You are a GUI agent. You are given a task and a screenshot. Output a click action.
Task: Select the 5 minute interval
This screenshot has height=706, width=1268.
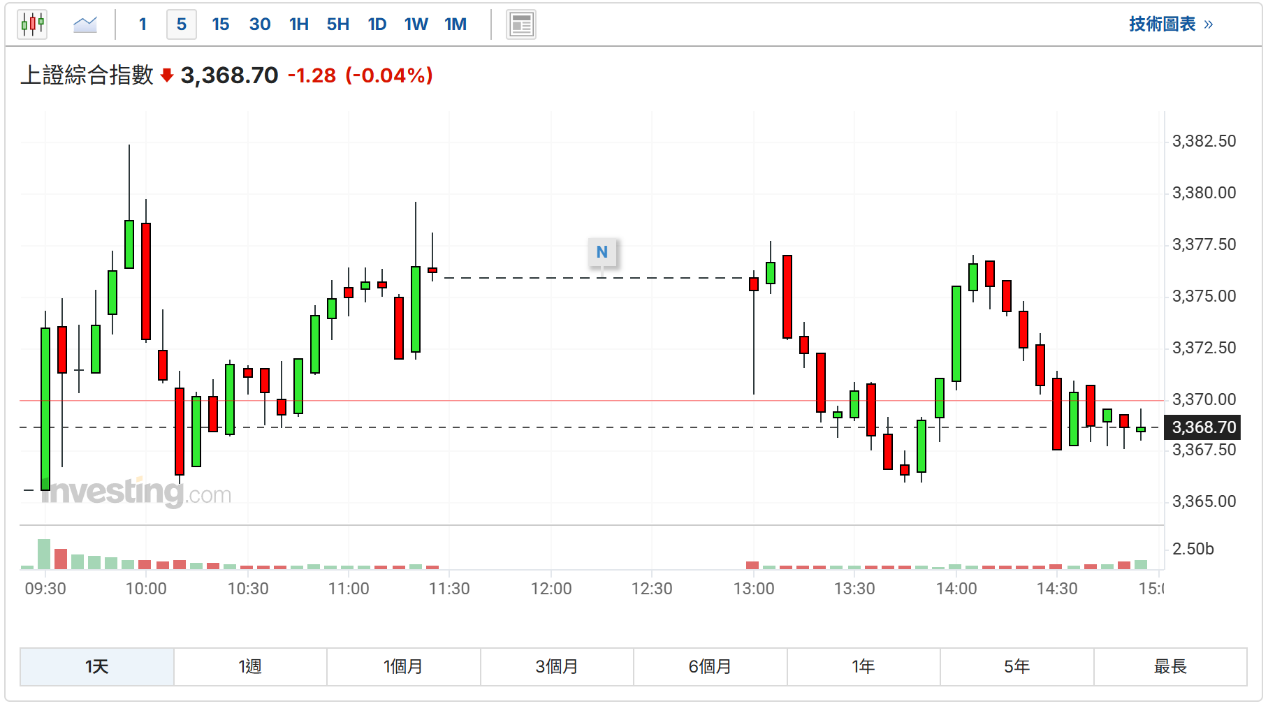click(181, 24)
